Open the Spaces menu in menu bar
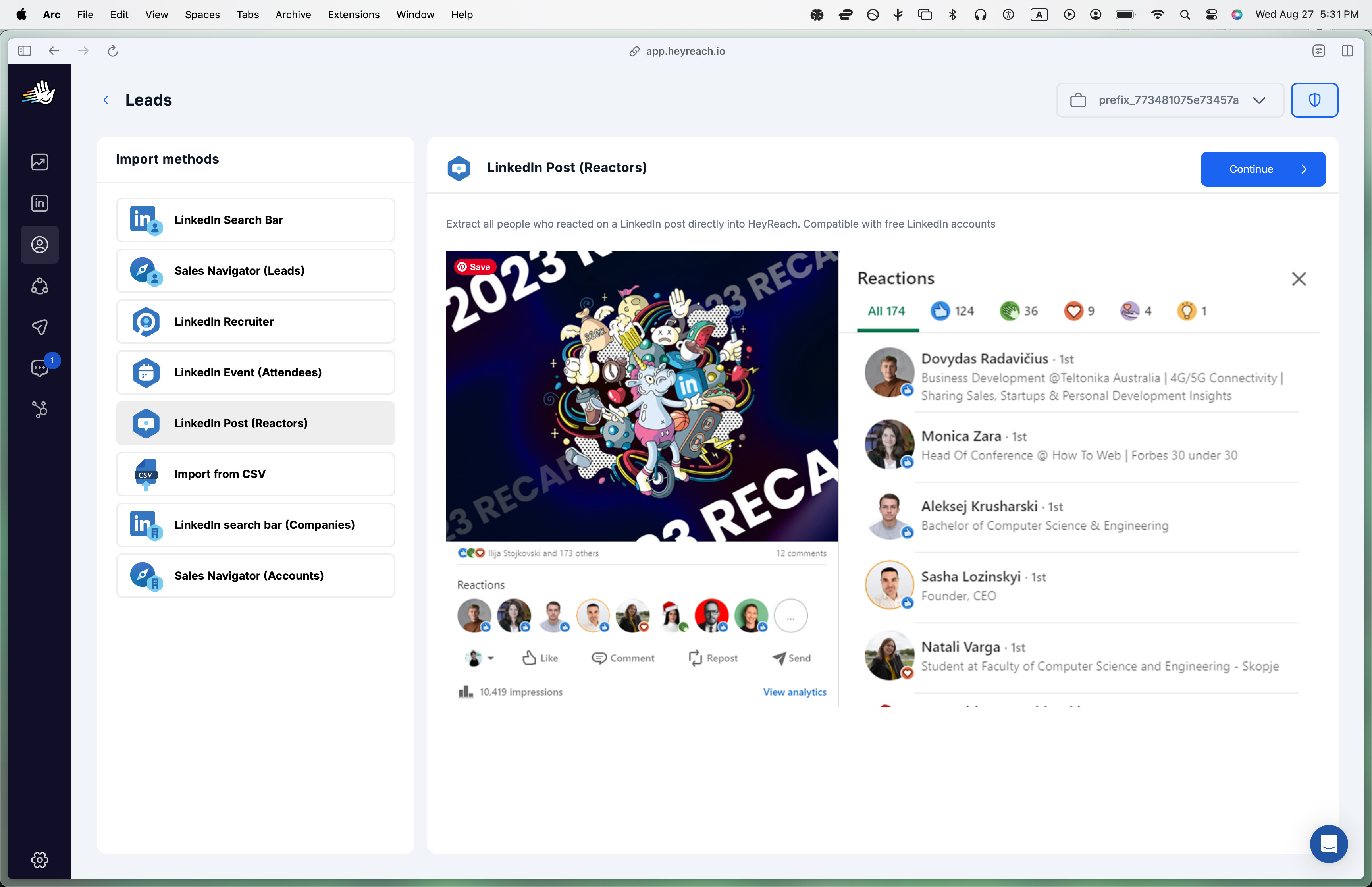Screen dimensions: 1372x887 point(202,14)
